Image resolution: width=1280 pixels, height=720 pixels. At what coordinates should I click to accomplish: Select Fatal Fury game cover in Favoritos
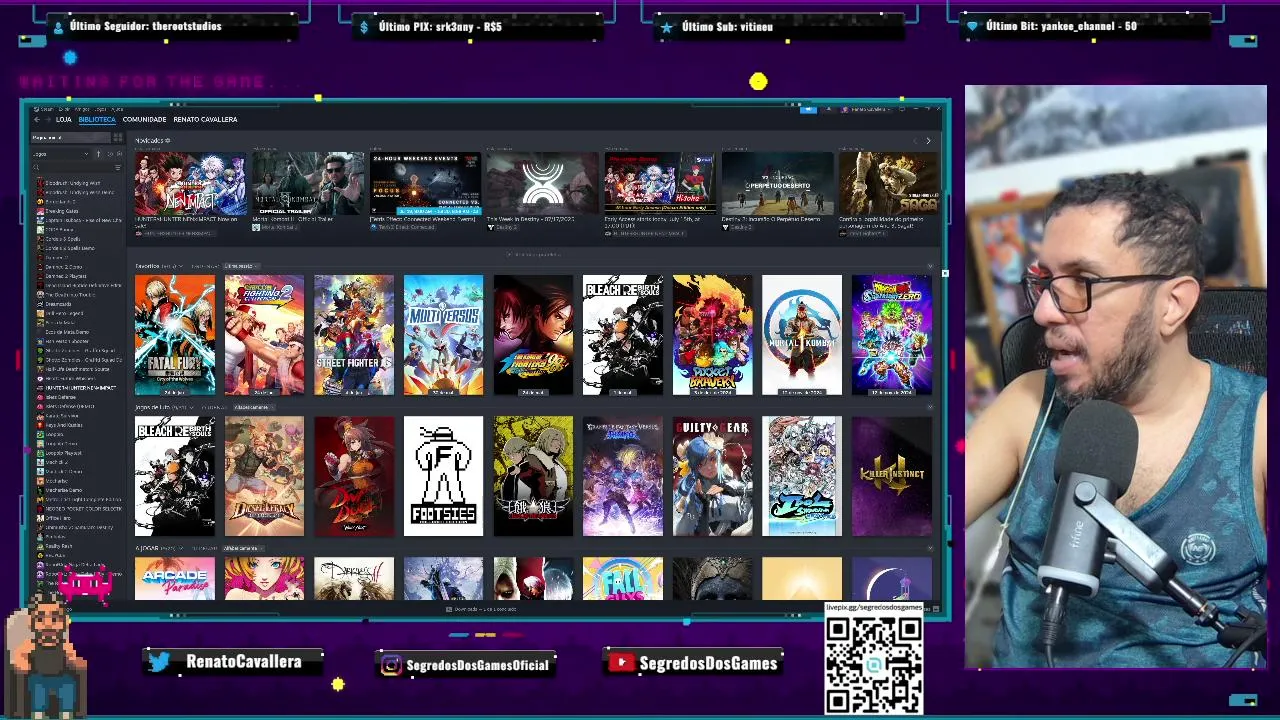coord(175,335)
